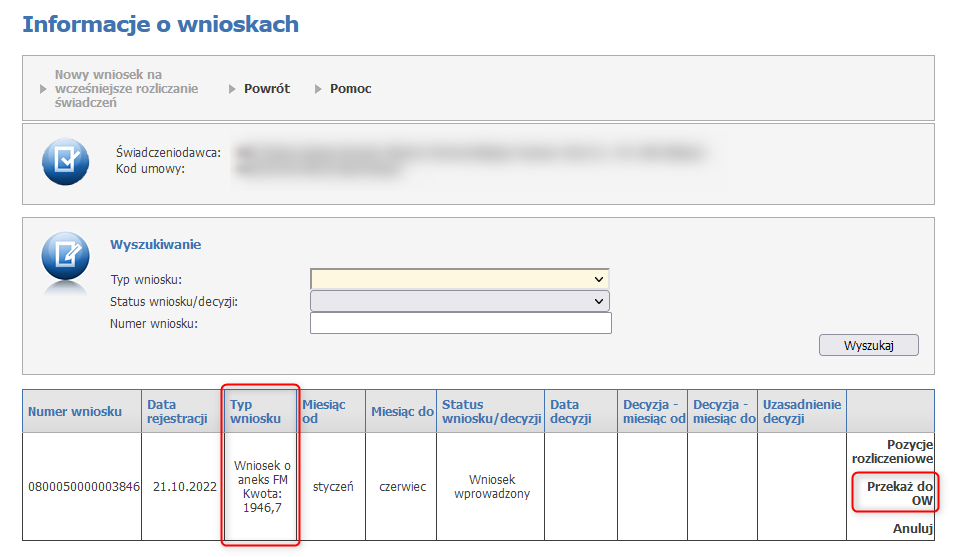Open Nowy wniosek na wcześniejsze rozliczanie świadczeń
This screenshot has width=954, height=557.
pos(125,88)
